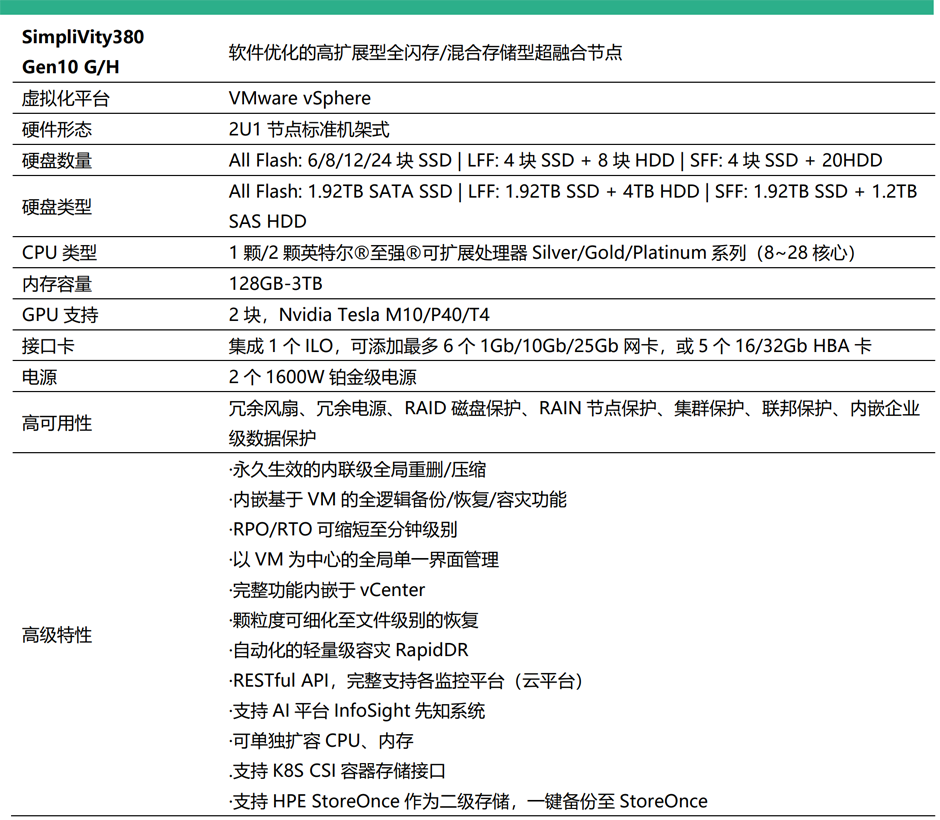Select the '2 个 1600W 铂金级电源' value

click(323, 378)
